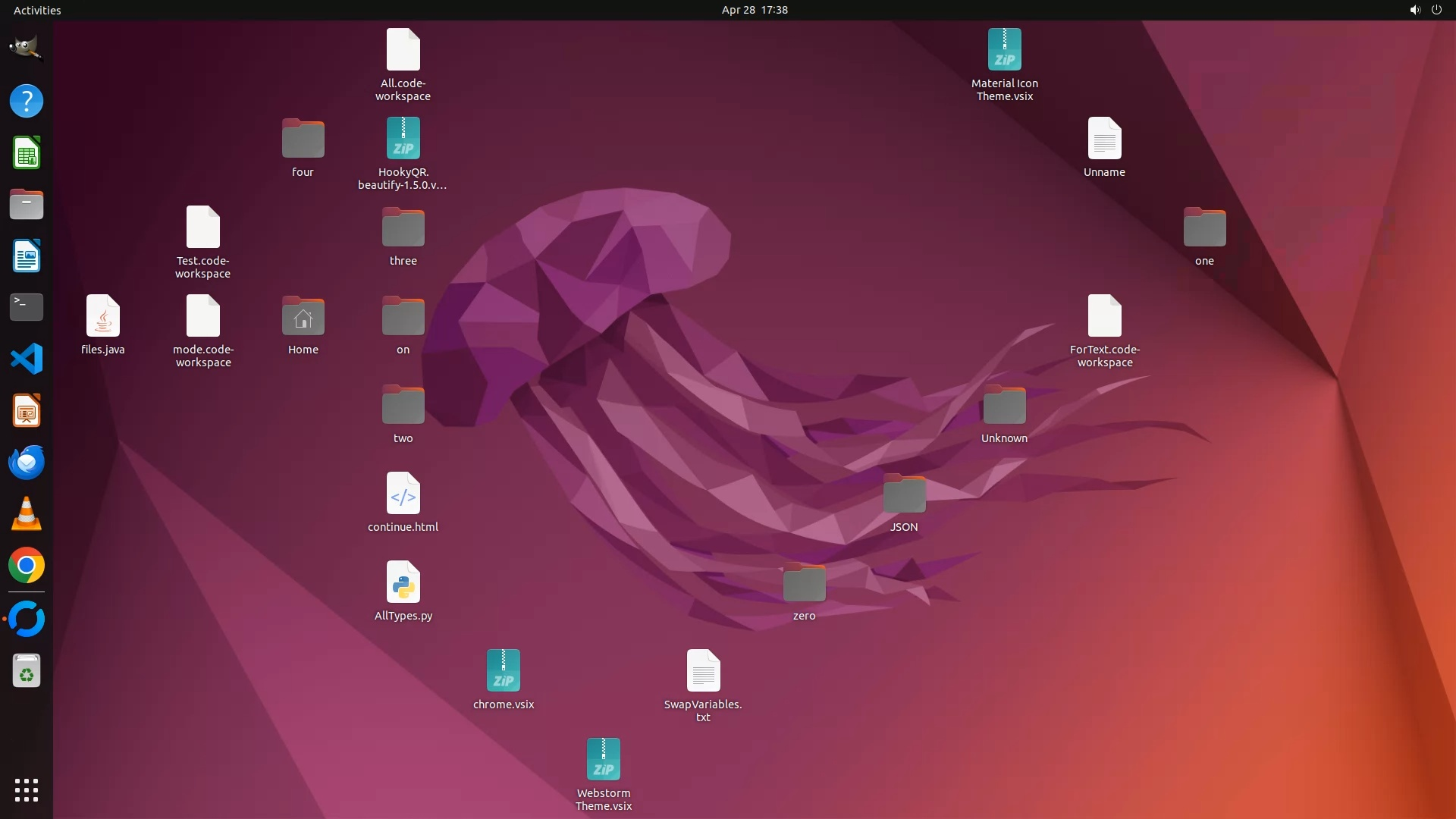Select the Home folder on desktop
The image size is (1456, 819).
[x=303, y=316]
